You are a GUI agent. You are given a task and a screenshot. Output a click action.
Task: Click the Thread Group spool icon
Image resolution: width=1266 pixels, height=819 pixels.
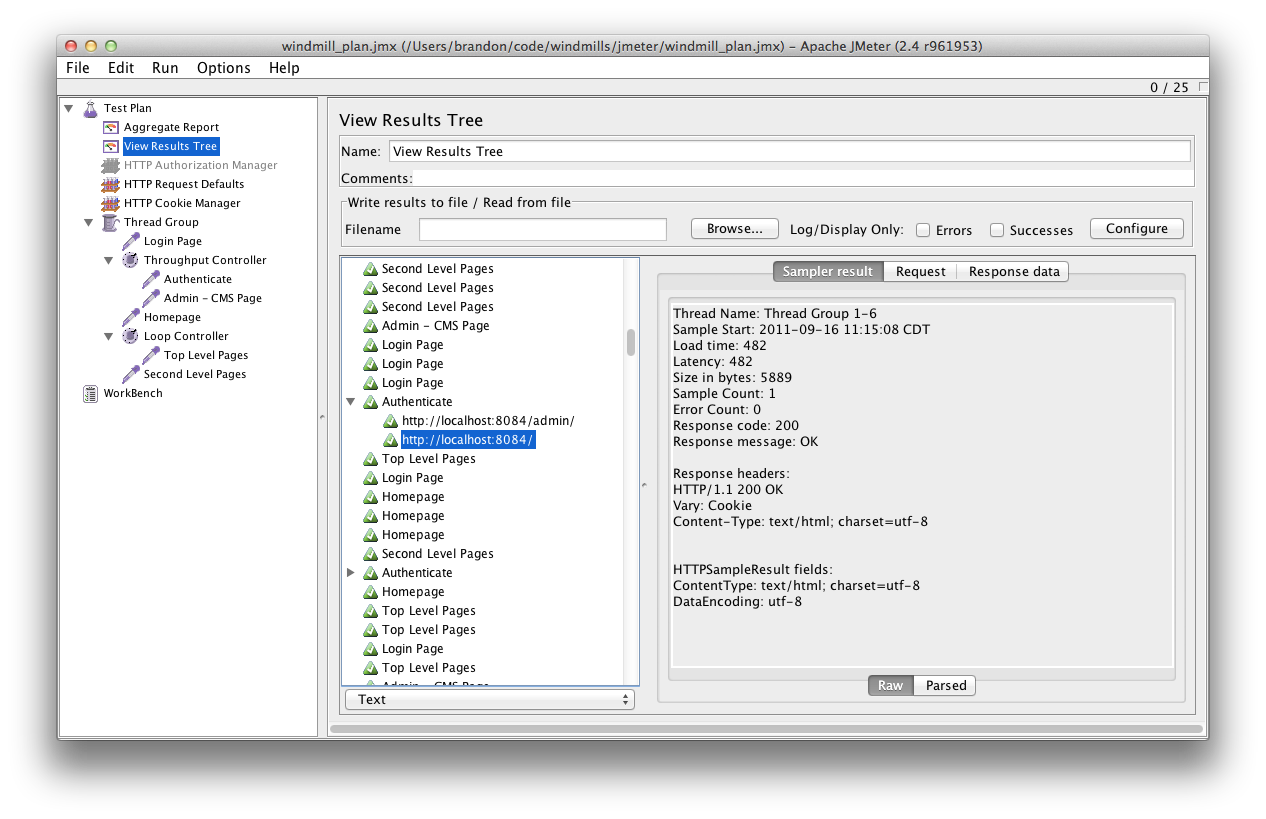pyautogui.click(x=110, y=222)
